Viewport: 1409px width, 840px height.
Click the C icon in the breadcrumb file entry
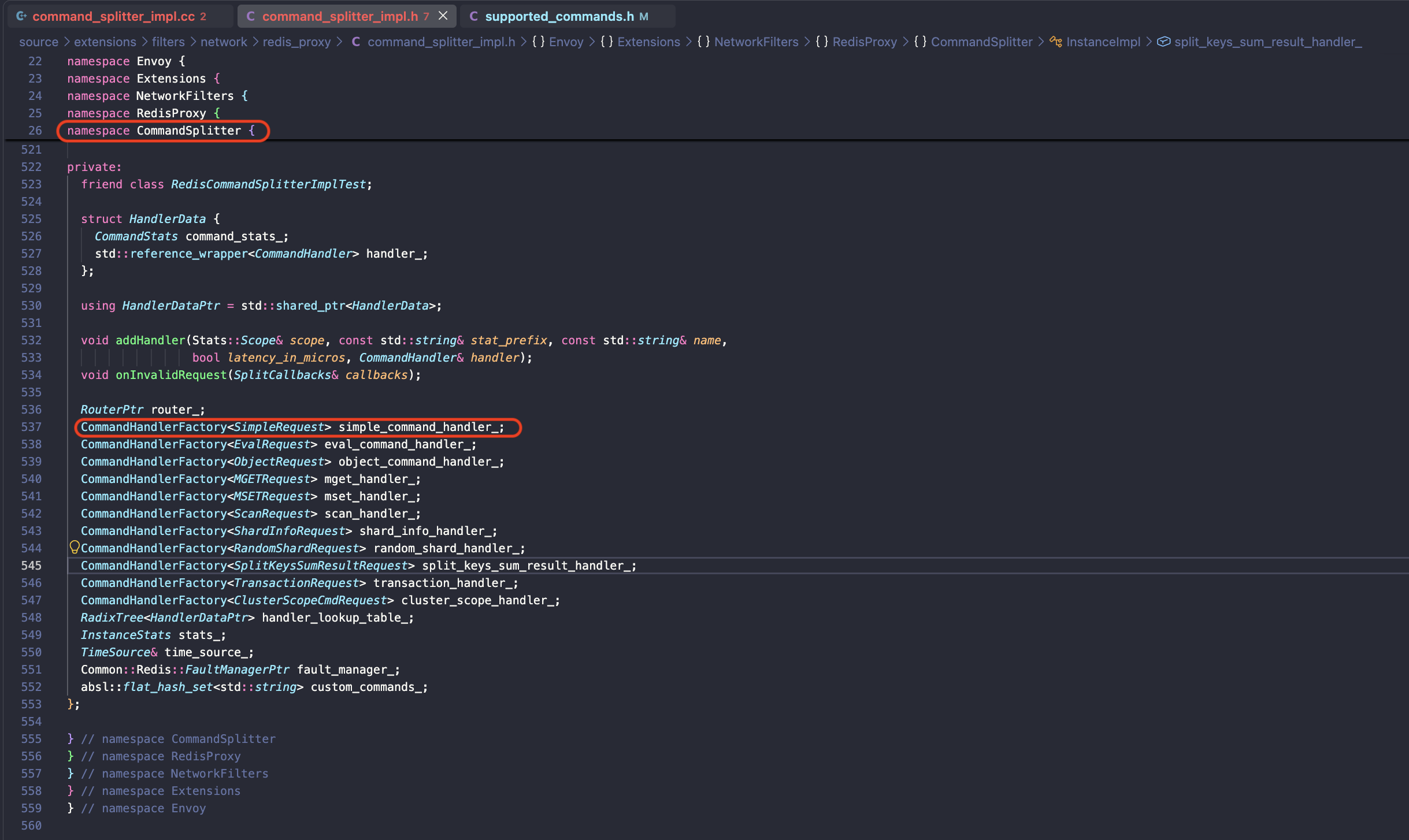click(356, 42)
